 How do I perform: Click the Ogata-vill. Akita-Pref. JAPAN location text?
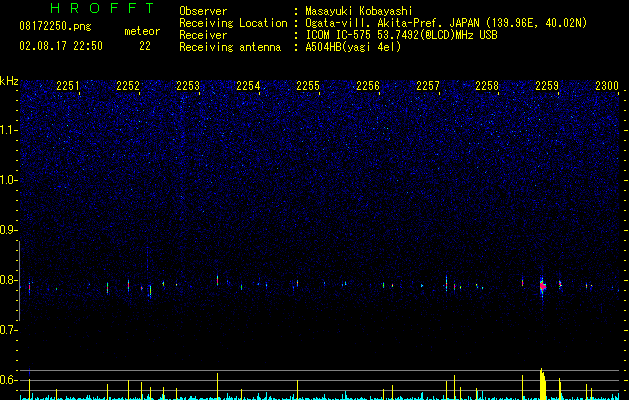tap(446, 23)
